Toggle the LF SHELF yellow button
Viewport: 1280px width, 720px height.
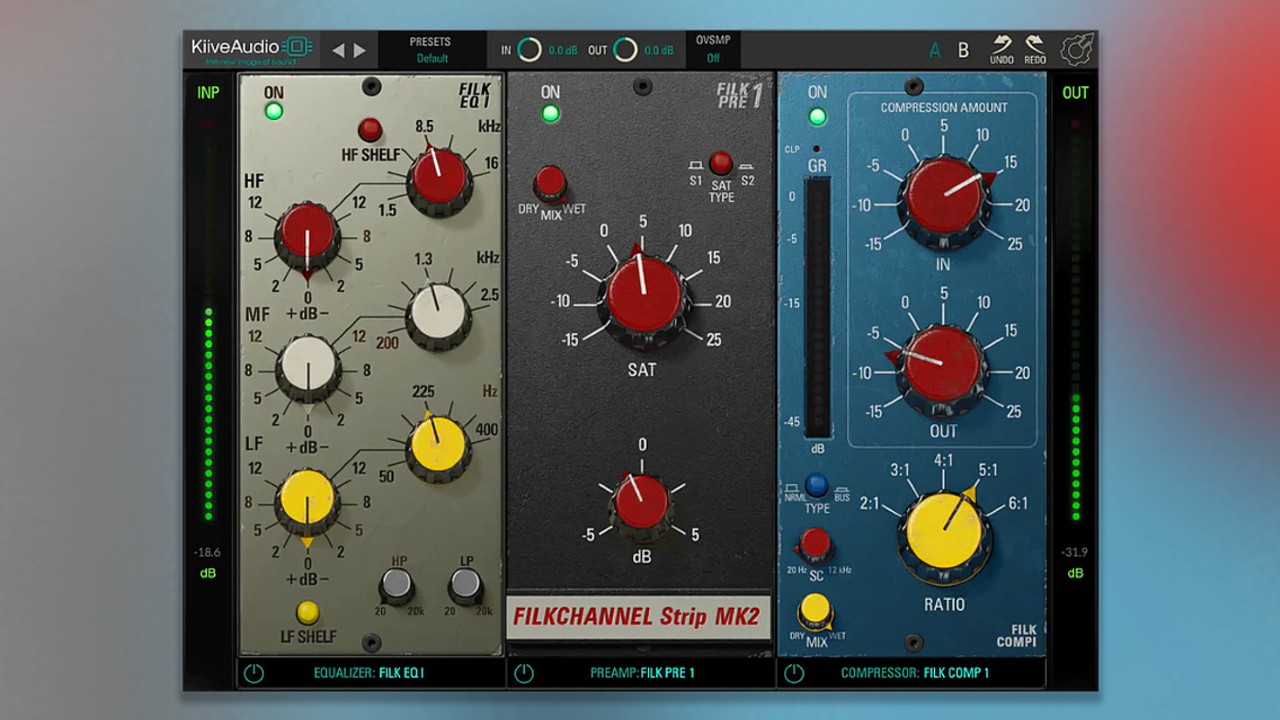[308, 612]
